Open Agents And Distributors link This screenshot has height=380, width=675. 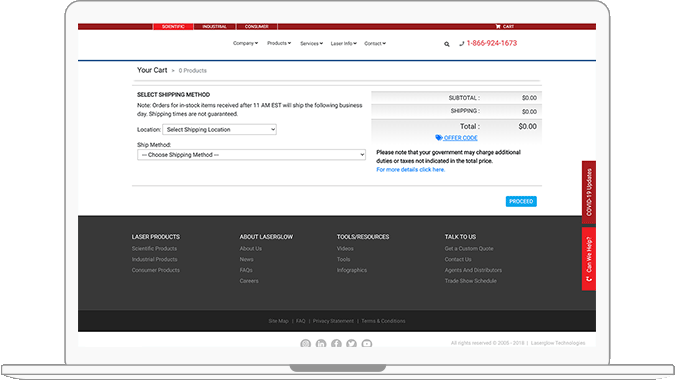click(474, 270)
